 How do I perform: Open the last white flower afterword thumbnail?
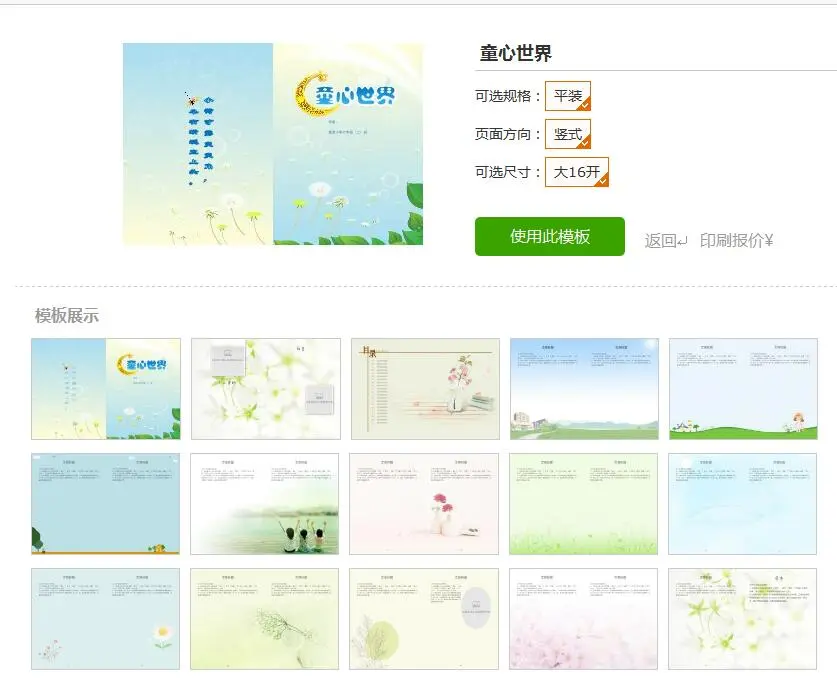(x=743, y=619)
